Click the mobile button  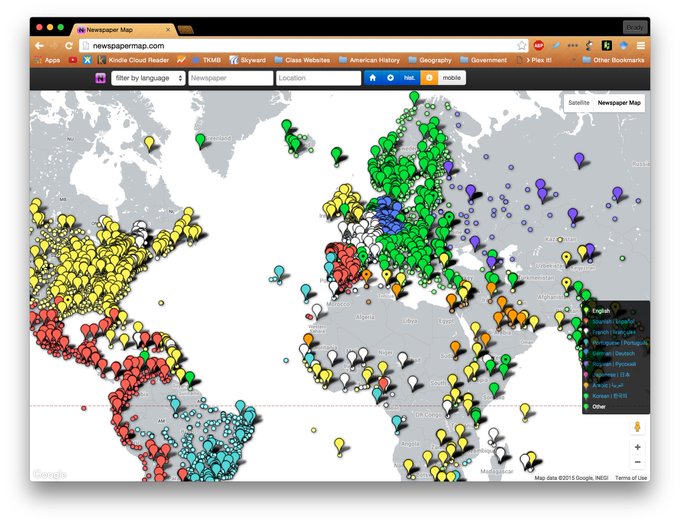[x=452, y=77]
